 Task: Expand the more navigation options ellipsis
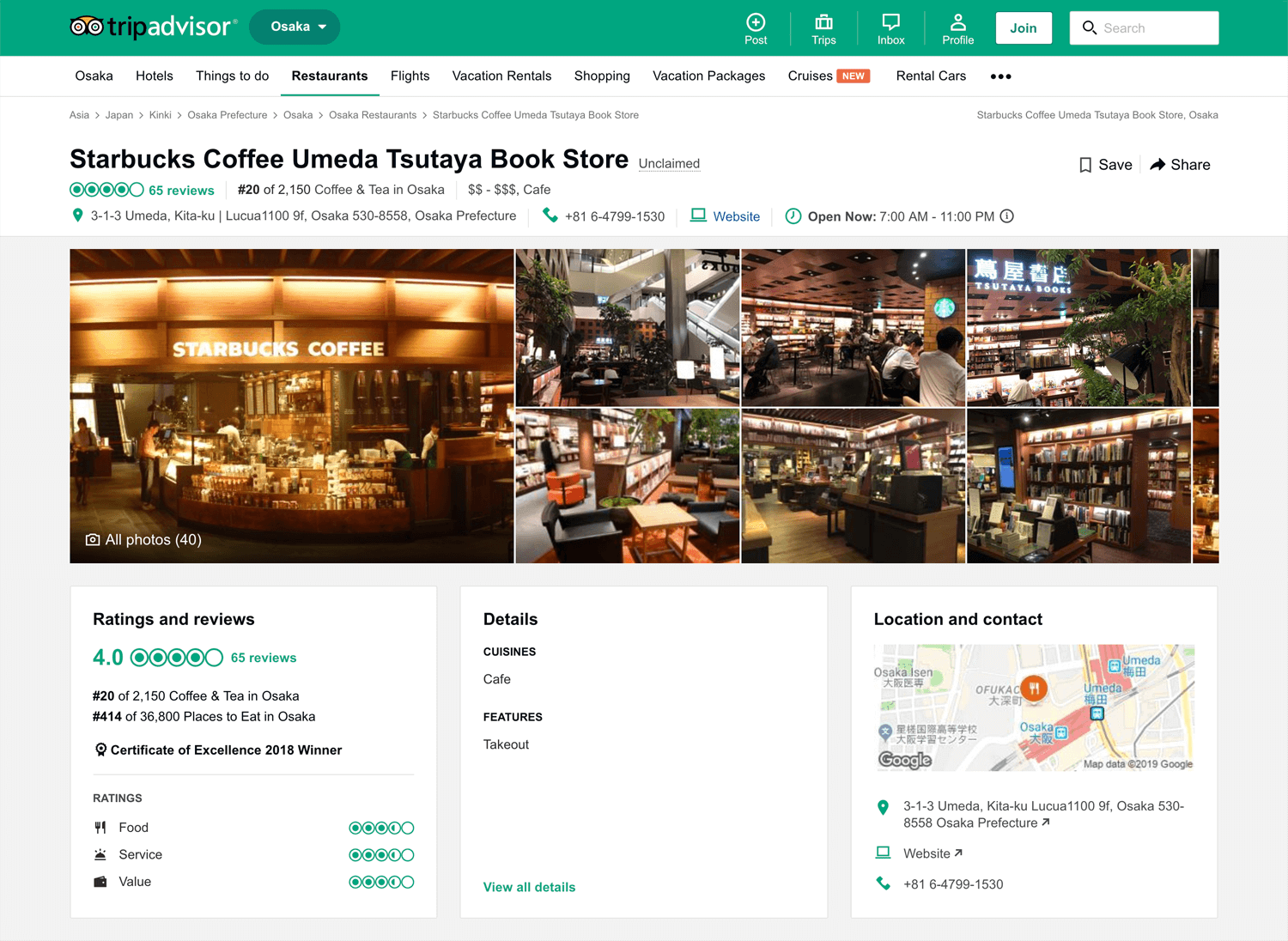(x=1000, y=76)
